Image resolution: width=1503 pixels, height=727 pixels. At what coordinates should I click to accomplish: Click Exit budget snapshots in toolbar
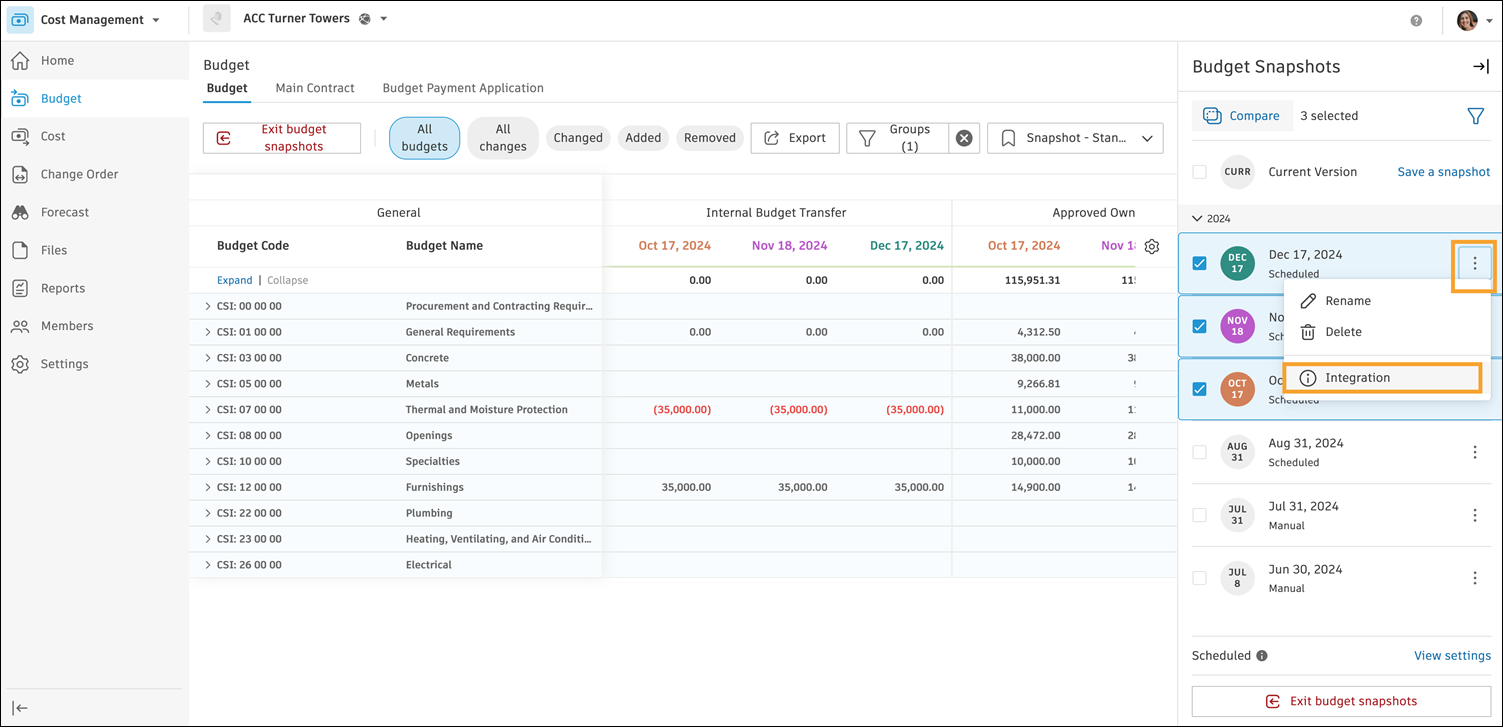click(282, 138)
